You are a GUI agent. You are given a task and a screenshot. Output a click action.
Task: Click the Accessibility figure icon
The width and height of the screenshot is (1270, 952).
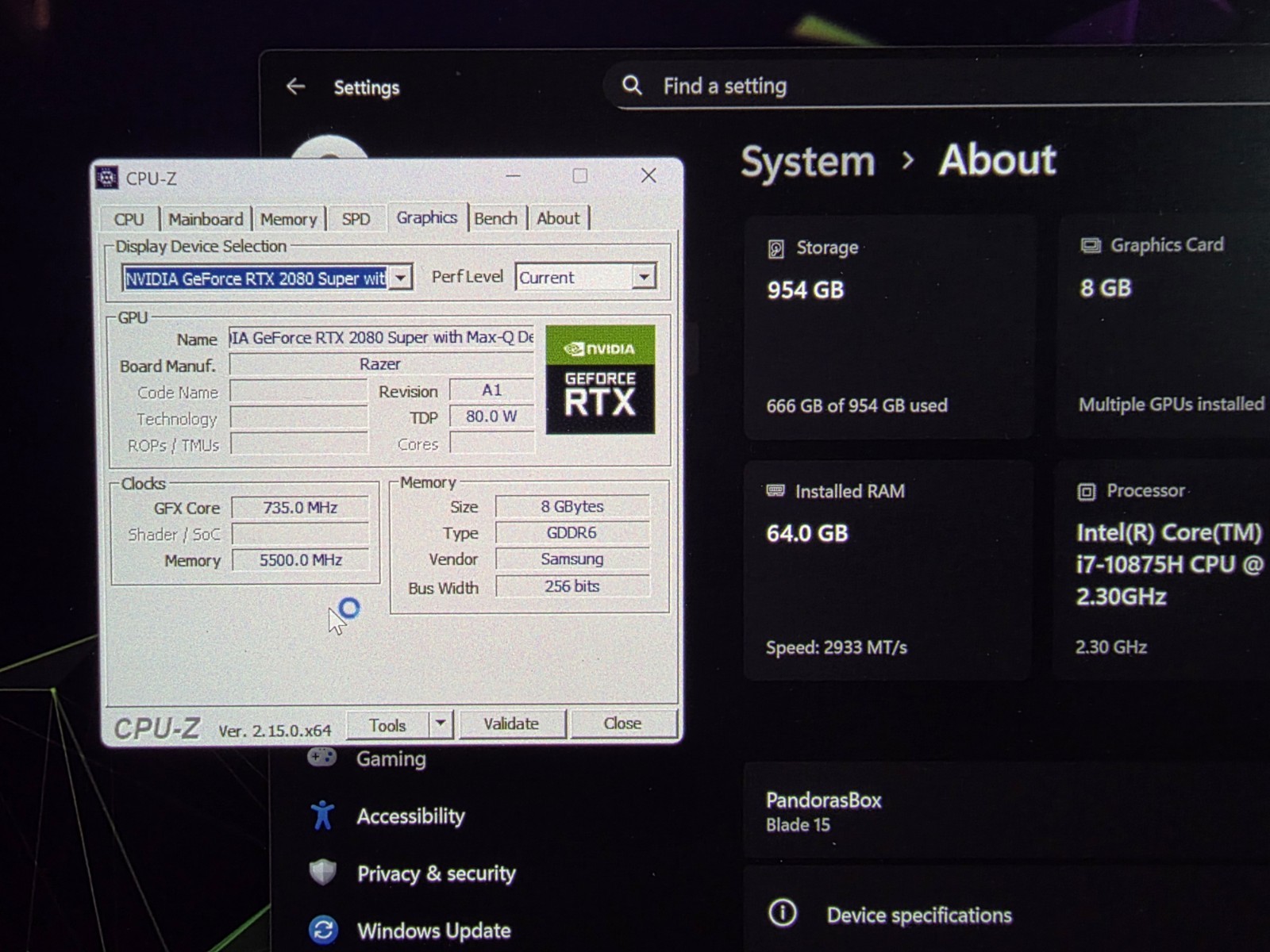pyautogui.click(x=322, y=815)
